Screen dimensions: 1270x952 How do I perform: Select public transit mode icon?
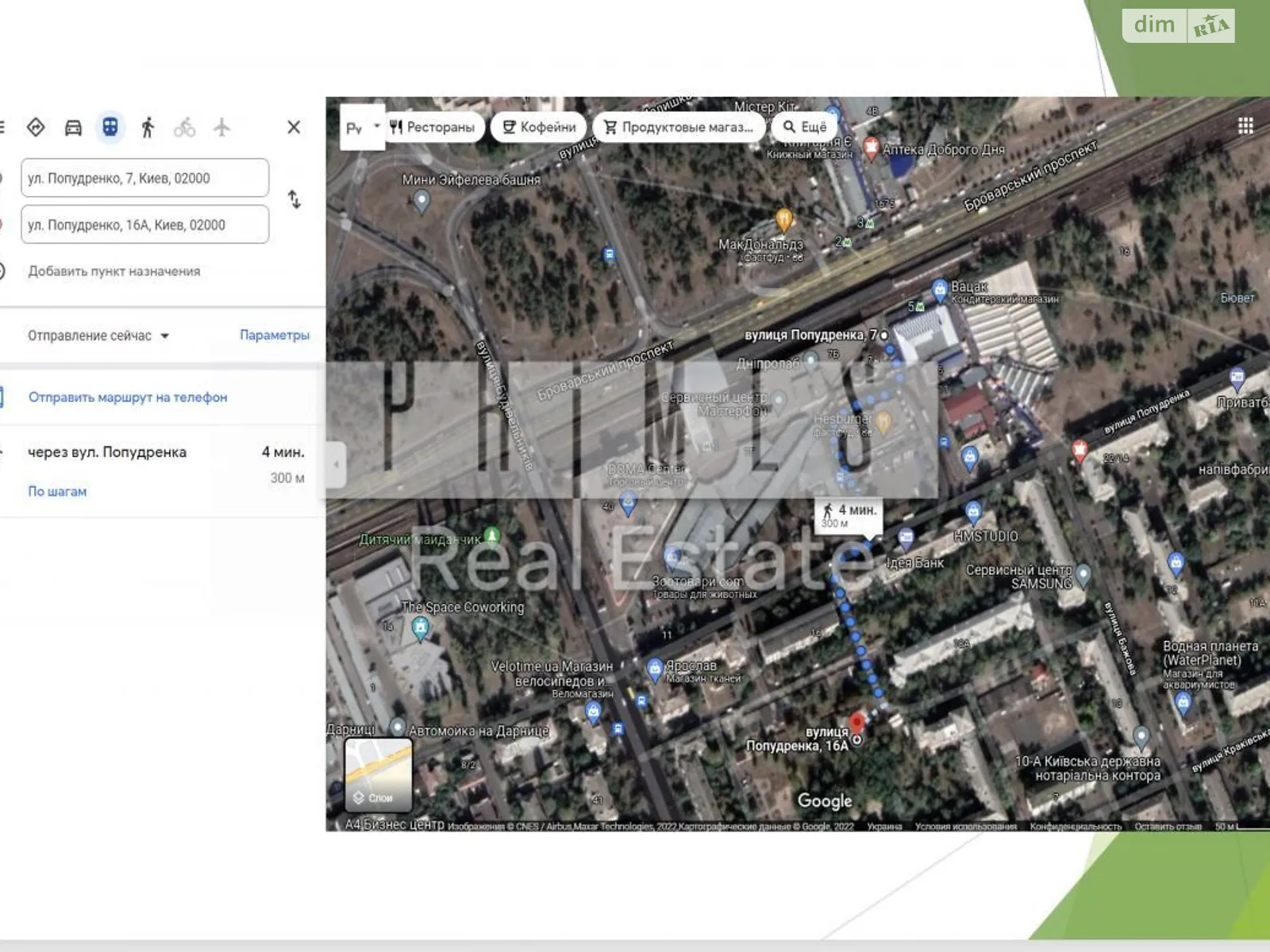click(x=110, y=127)
